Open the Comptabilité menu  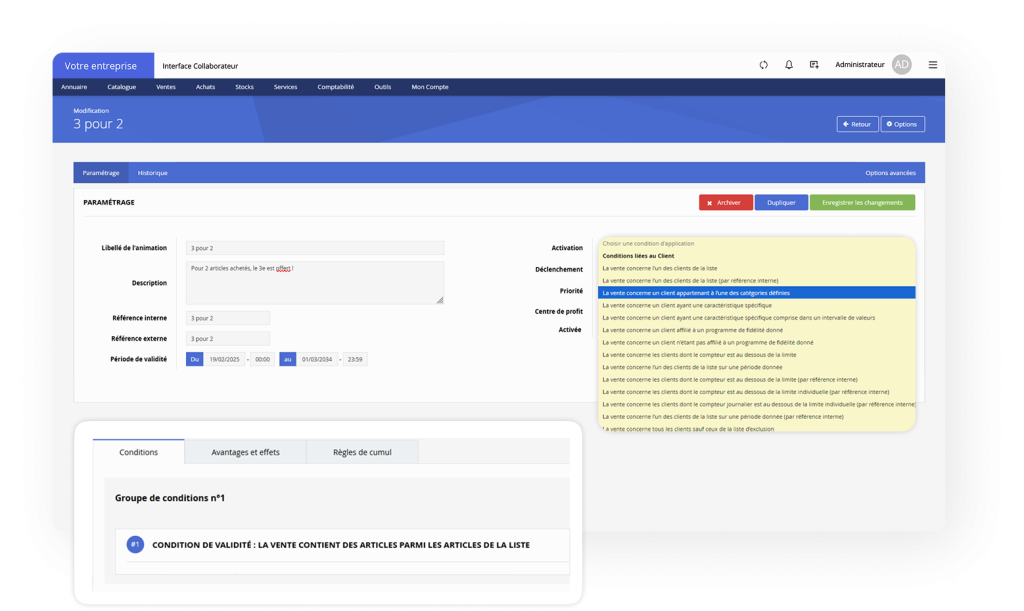[x=335, y=87]
